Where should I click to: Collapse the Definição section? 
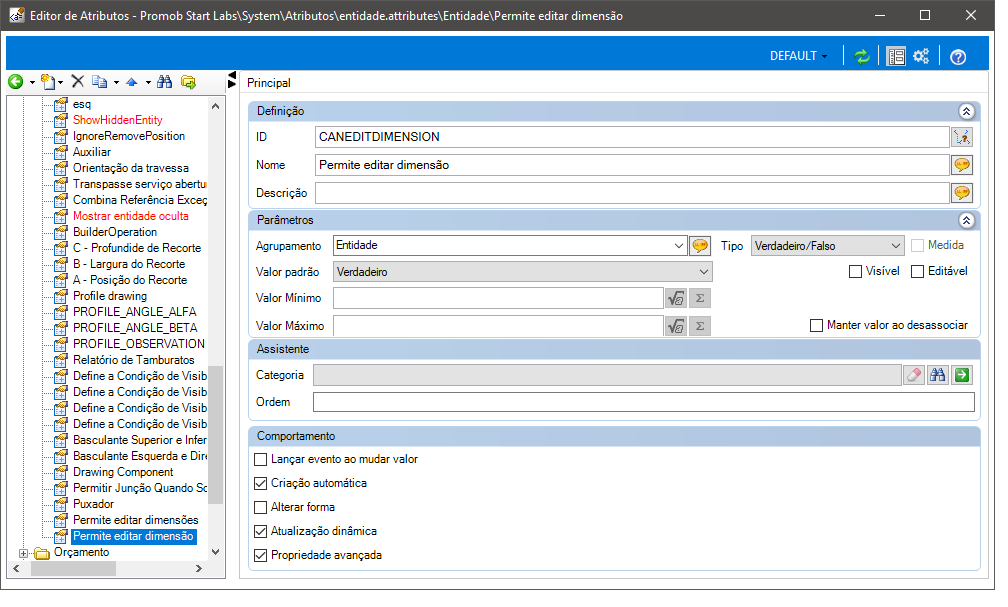click(x=966, y=112)
